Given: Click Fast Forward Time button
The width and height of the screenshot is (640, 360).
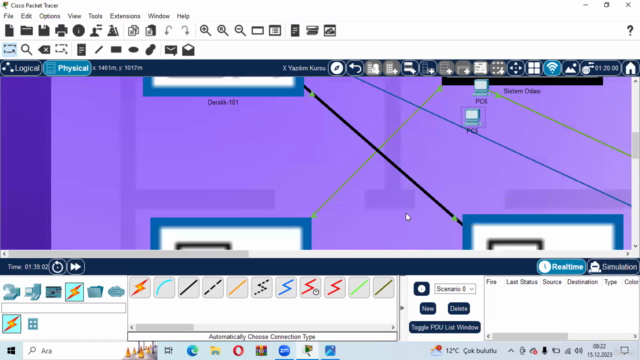Looking at the screenshot, I should 76,267.
